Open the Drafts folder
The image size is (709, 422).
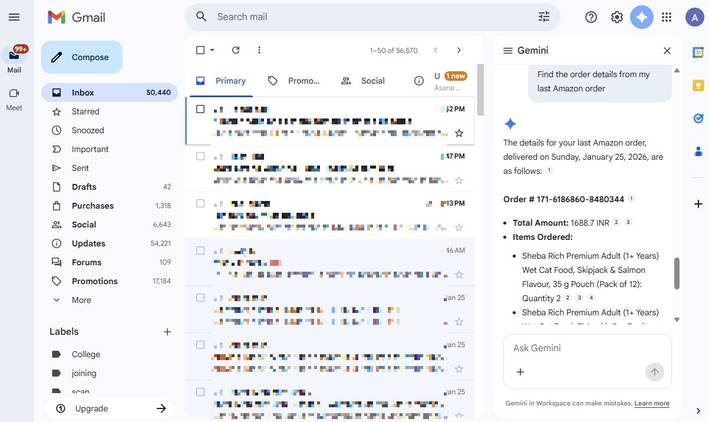pos(110,187)
